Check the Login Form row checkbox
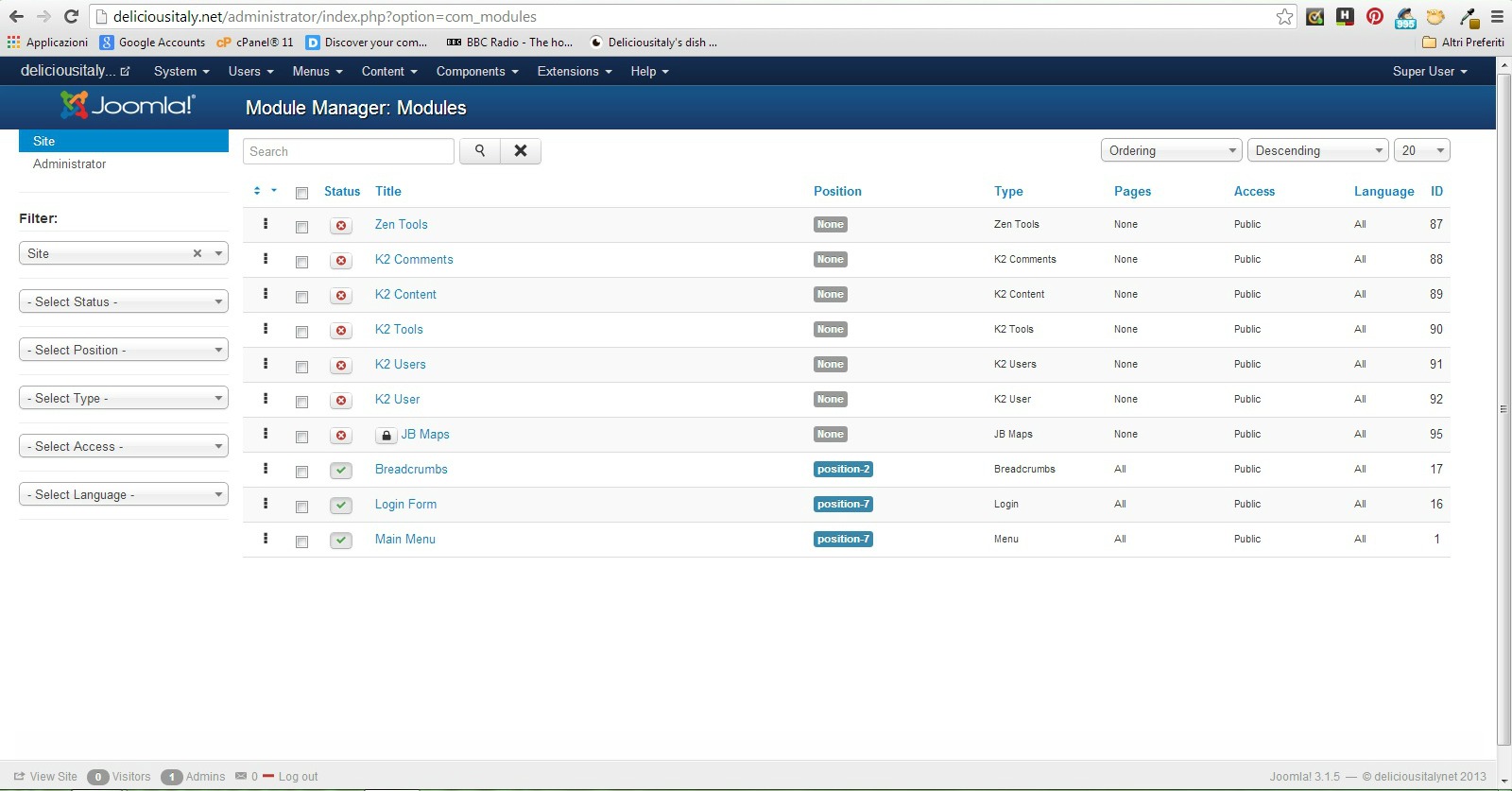Viewport: 1512px width, 791px height. click(x=302, y=507)
